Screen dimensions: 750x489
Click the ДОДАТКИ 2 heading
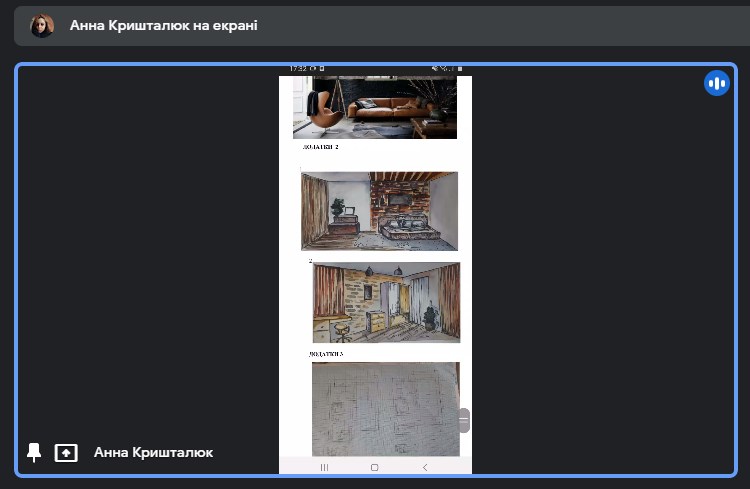[x=320, y=147]
